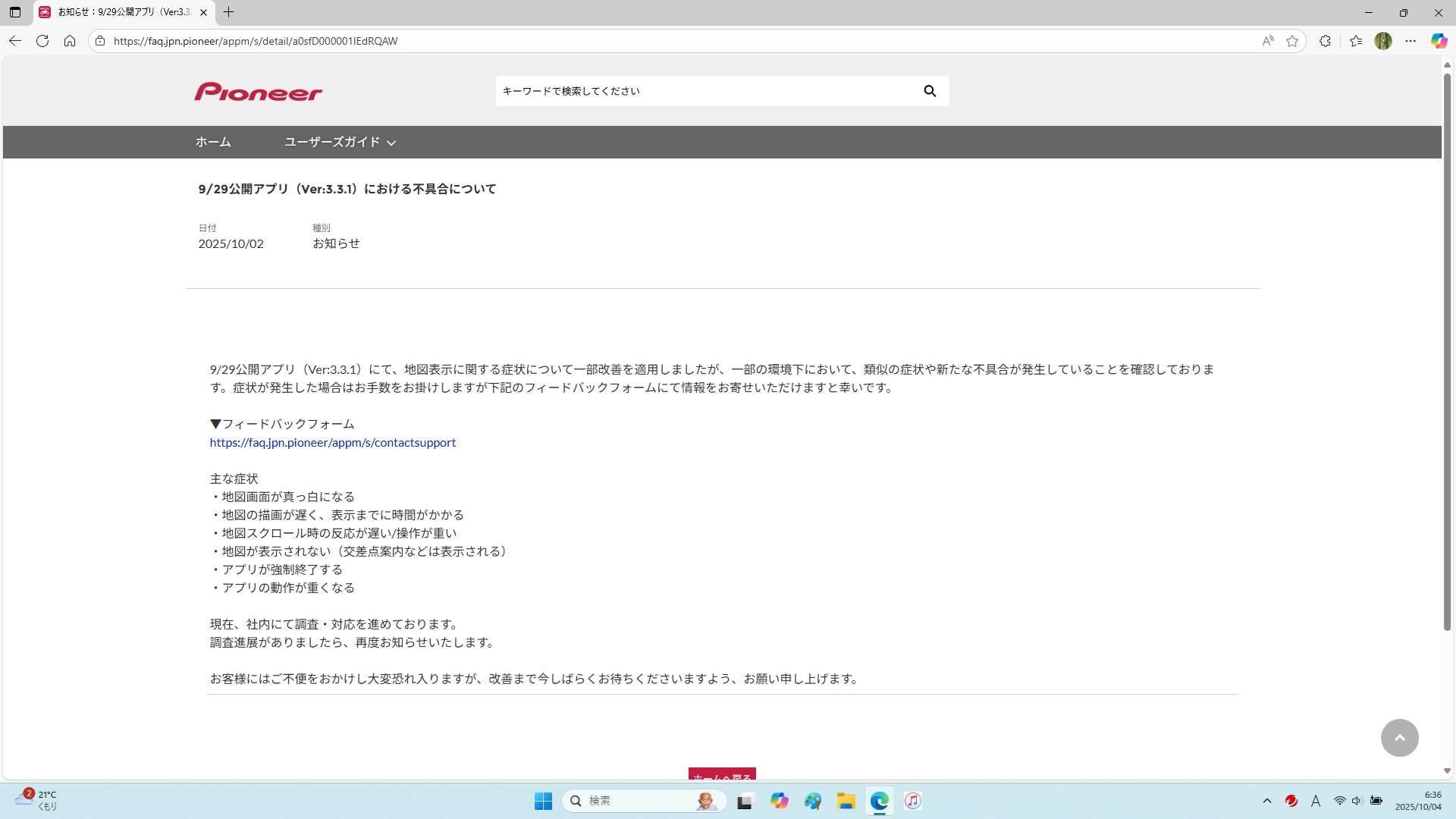
Task: Click the Pioneer logo
Action: click(258, 92)
